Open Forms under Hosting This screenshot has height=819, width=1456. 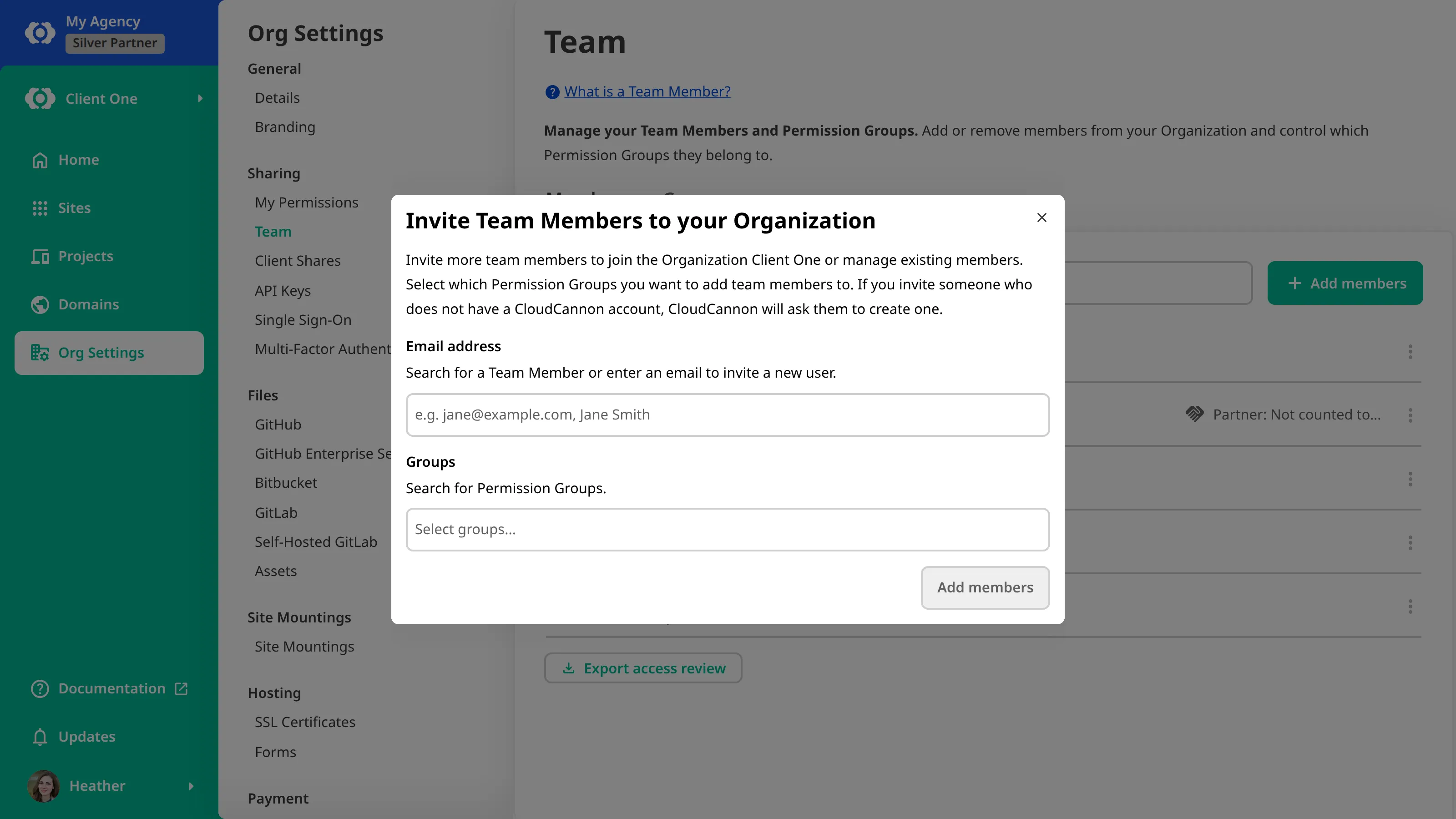275,752
